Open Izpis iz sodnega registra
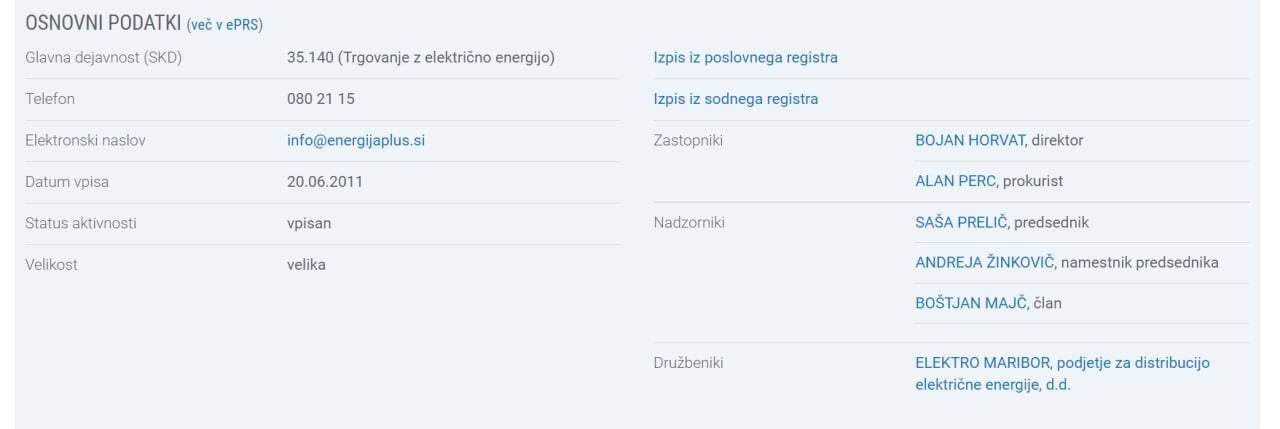This screenshot has height=429, width=1280. [x=735, y=99]
